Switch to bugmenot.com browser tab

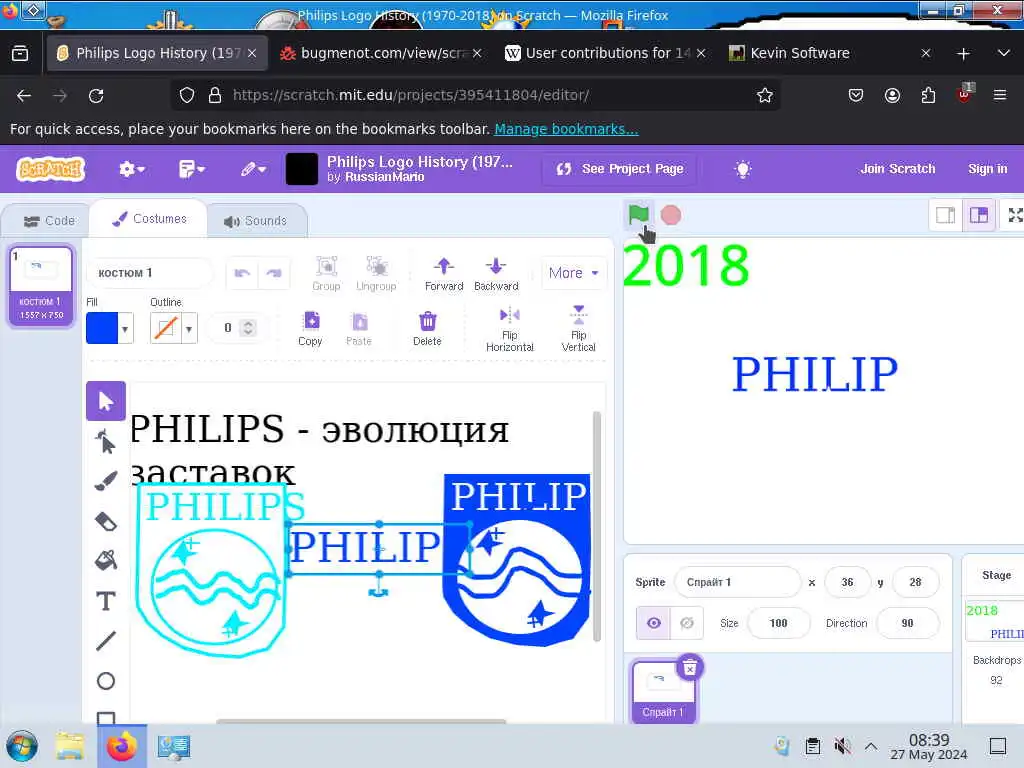coord(381,53)
